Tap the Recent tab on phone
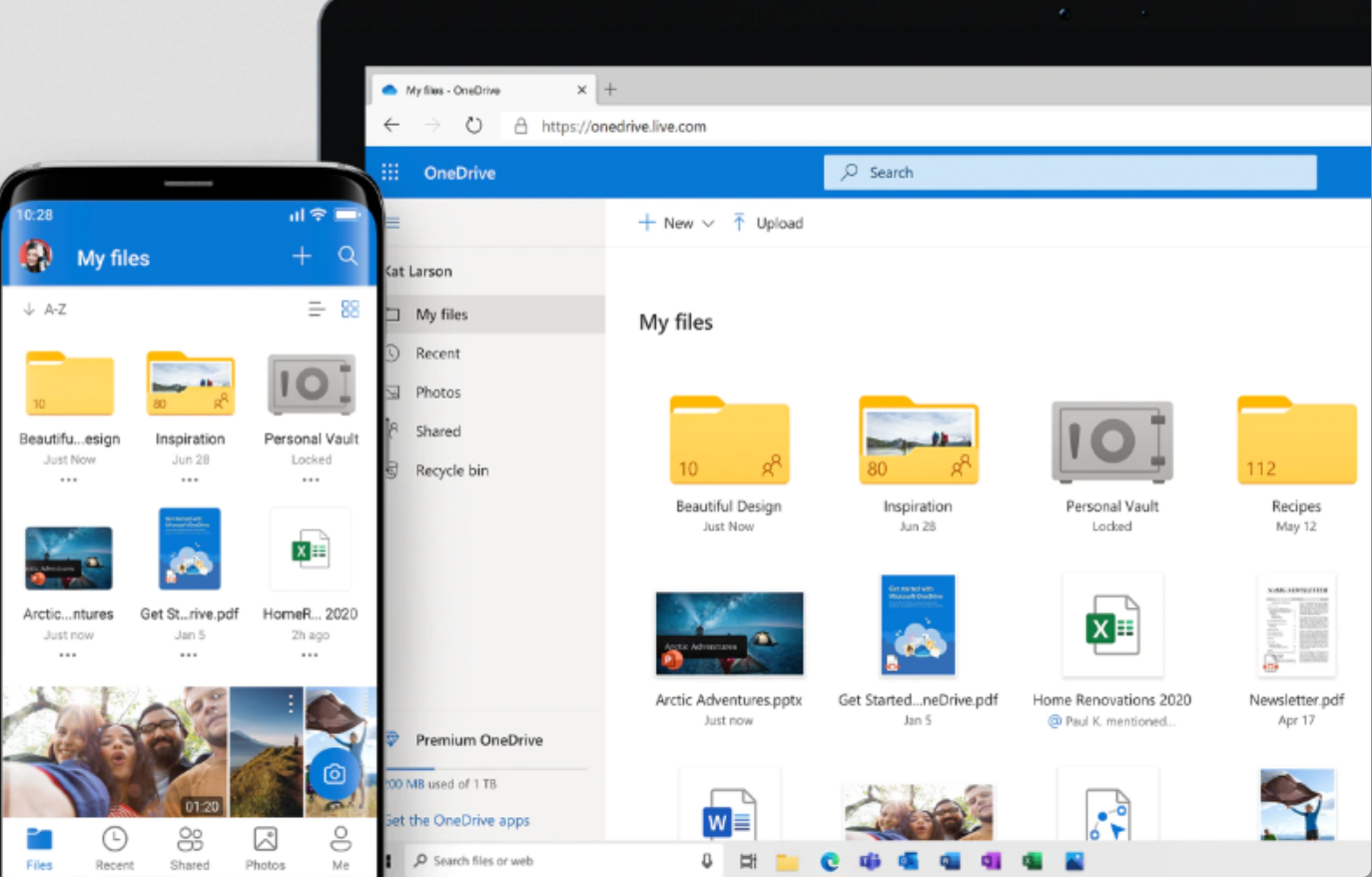Screen dimensions: 1372x877 115,848
